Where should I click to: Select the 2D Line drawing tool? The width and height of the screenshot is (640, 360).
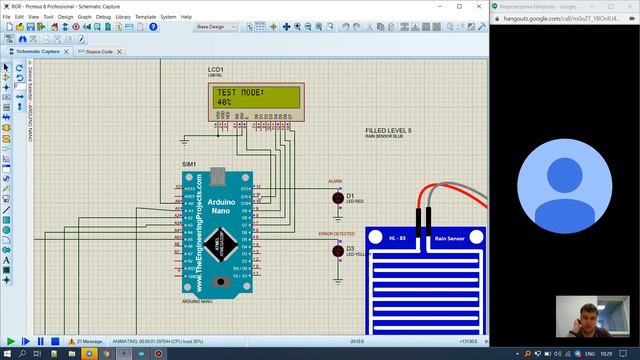pyautogui.click(x=6, y=210)
